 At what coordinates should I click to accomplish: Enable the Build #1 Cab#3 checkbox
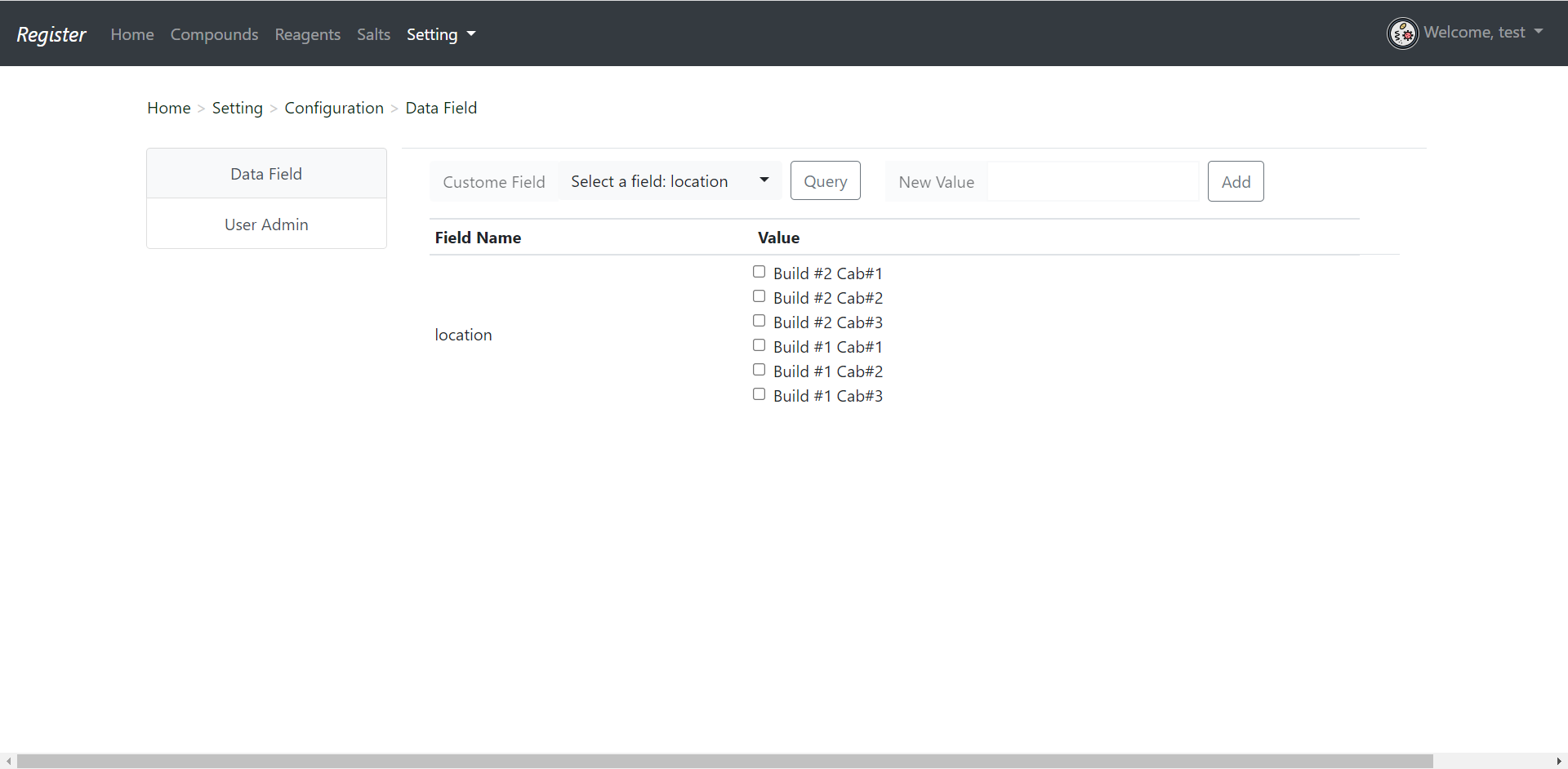pos(759,394)
